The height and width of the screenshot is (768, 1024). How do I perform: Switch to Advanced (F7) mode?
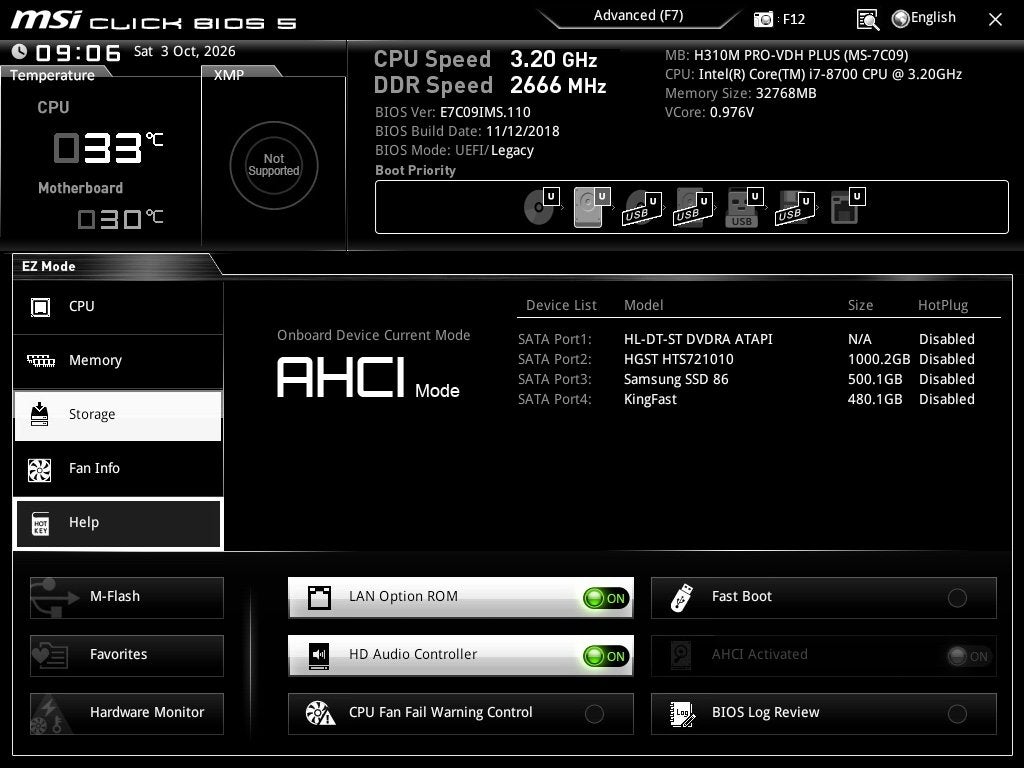638,16
